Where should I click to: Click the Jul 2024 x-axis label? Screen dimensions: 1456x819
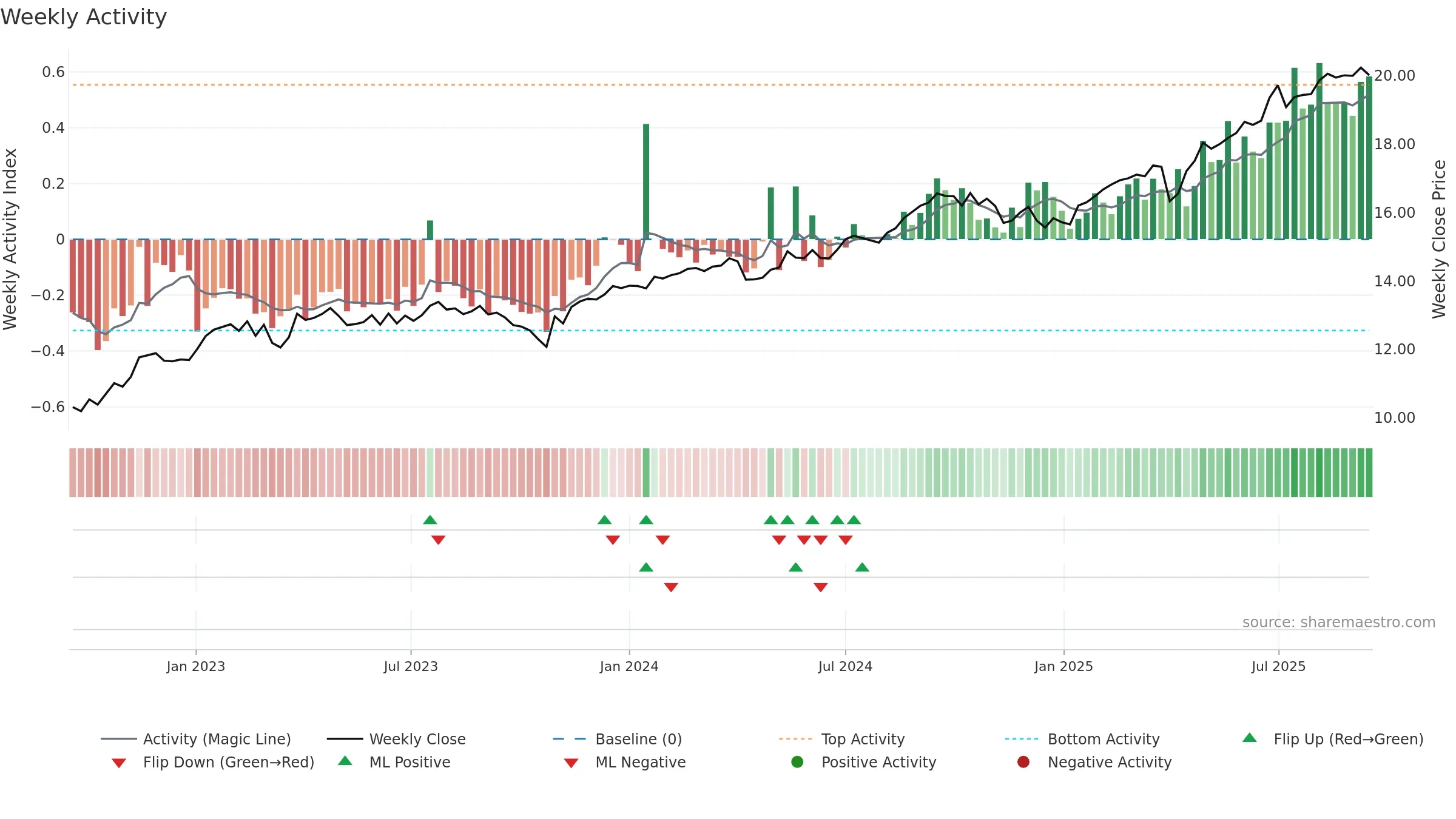845,667
